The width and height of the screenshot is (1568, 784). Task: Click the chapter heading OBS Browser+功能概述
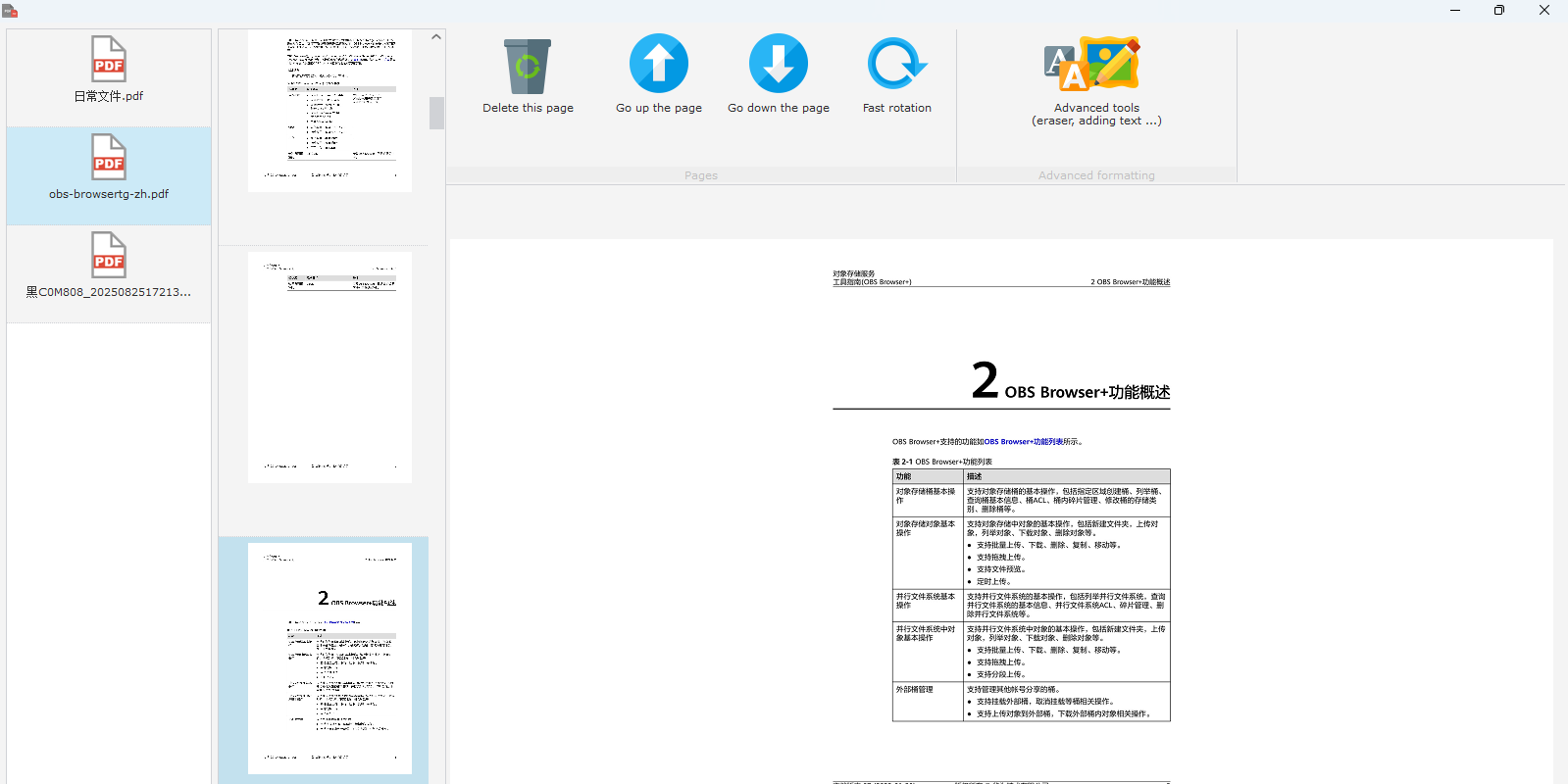pyautogui.click(x=1087, y=392)
